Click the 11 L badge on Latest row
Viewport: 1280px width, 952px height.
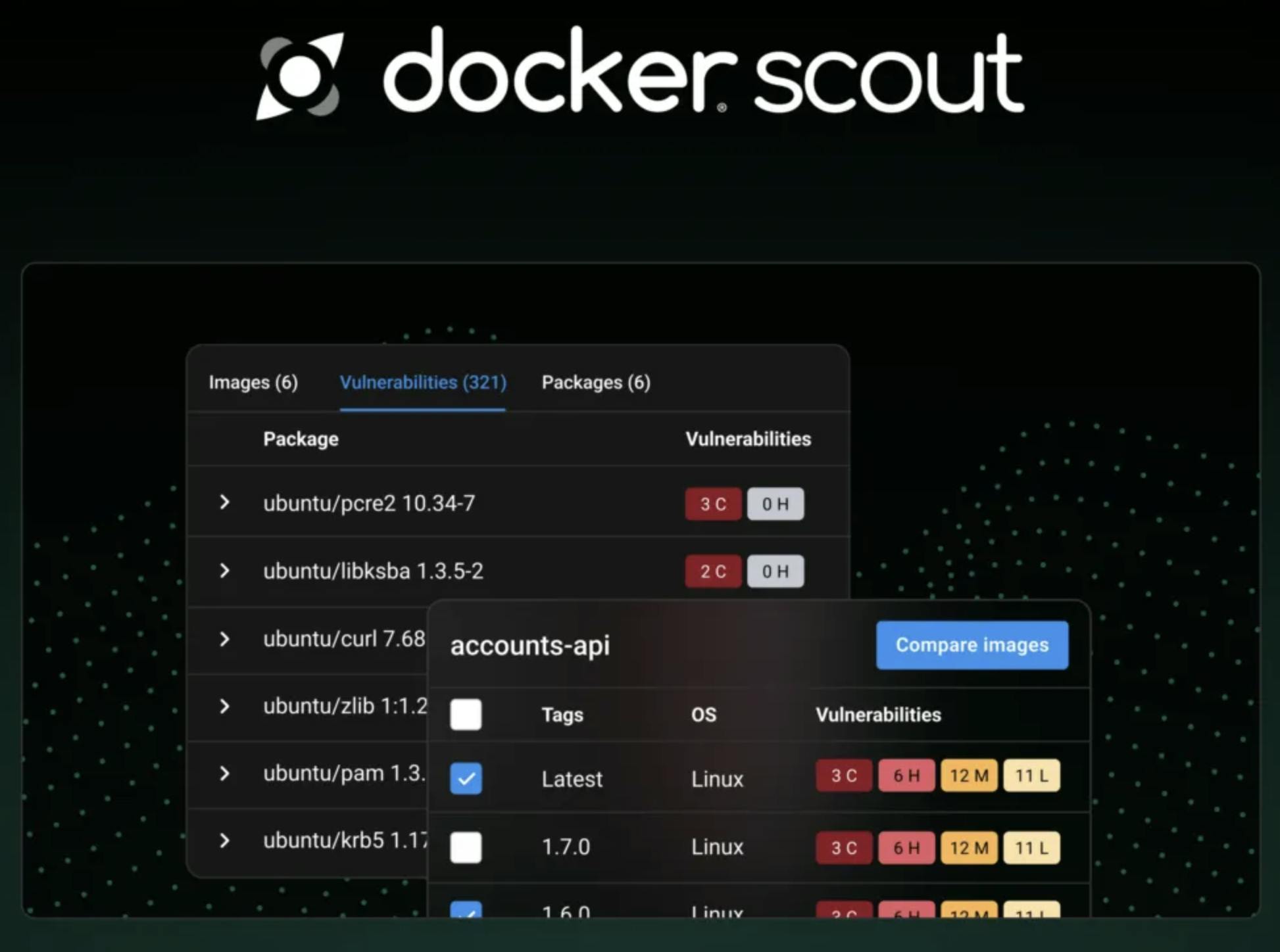point(1031,776)
